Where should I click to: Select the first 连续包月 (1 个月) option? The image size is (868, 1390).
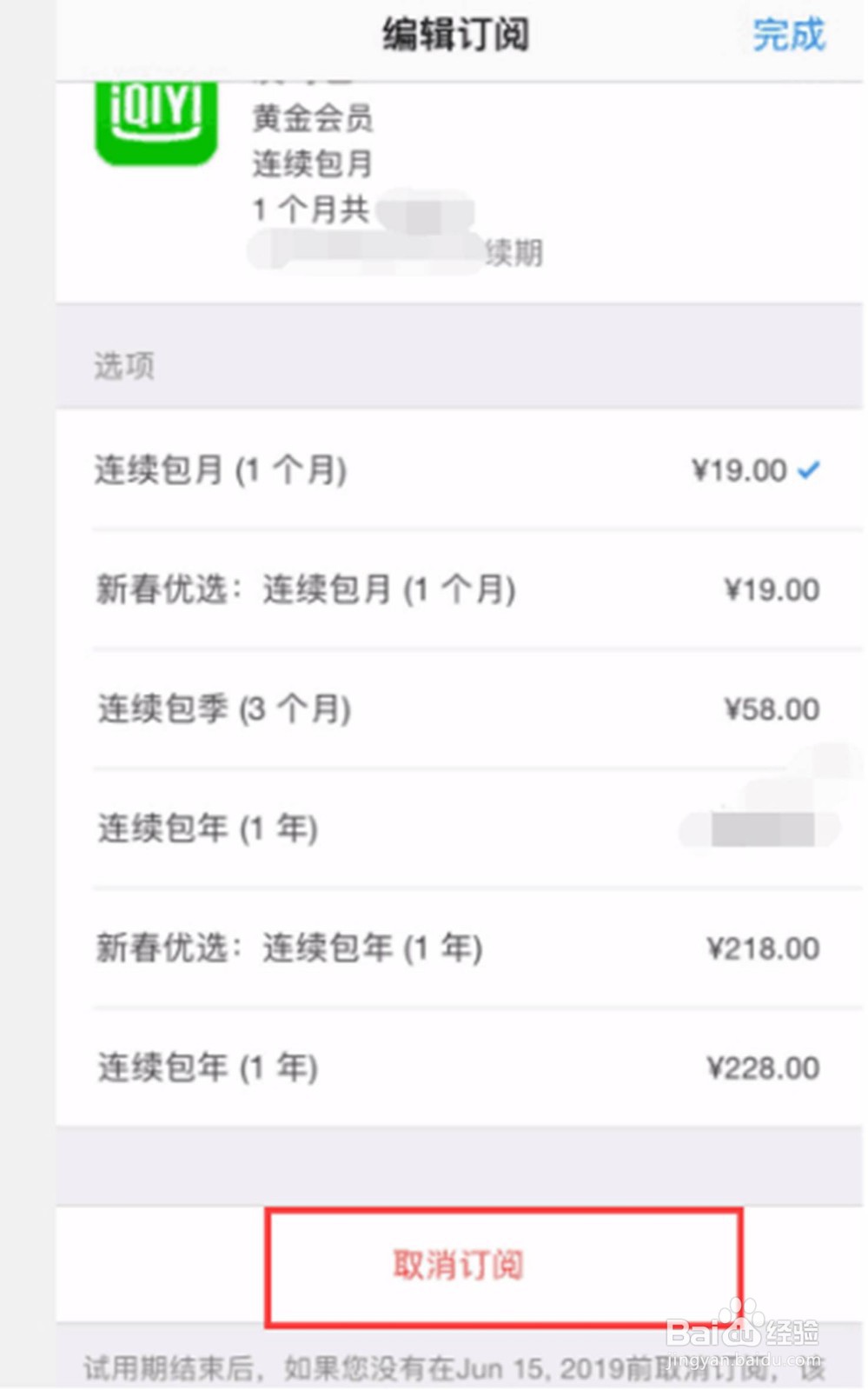[221, 470]
